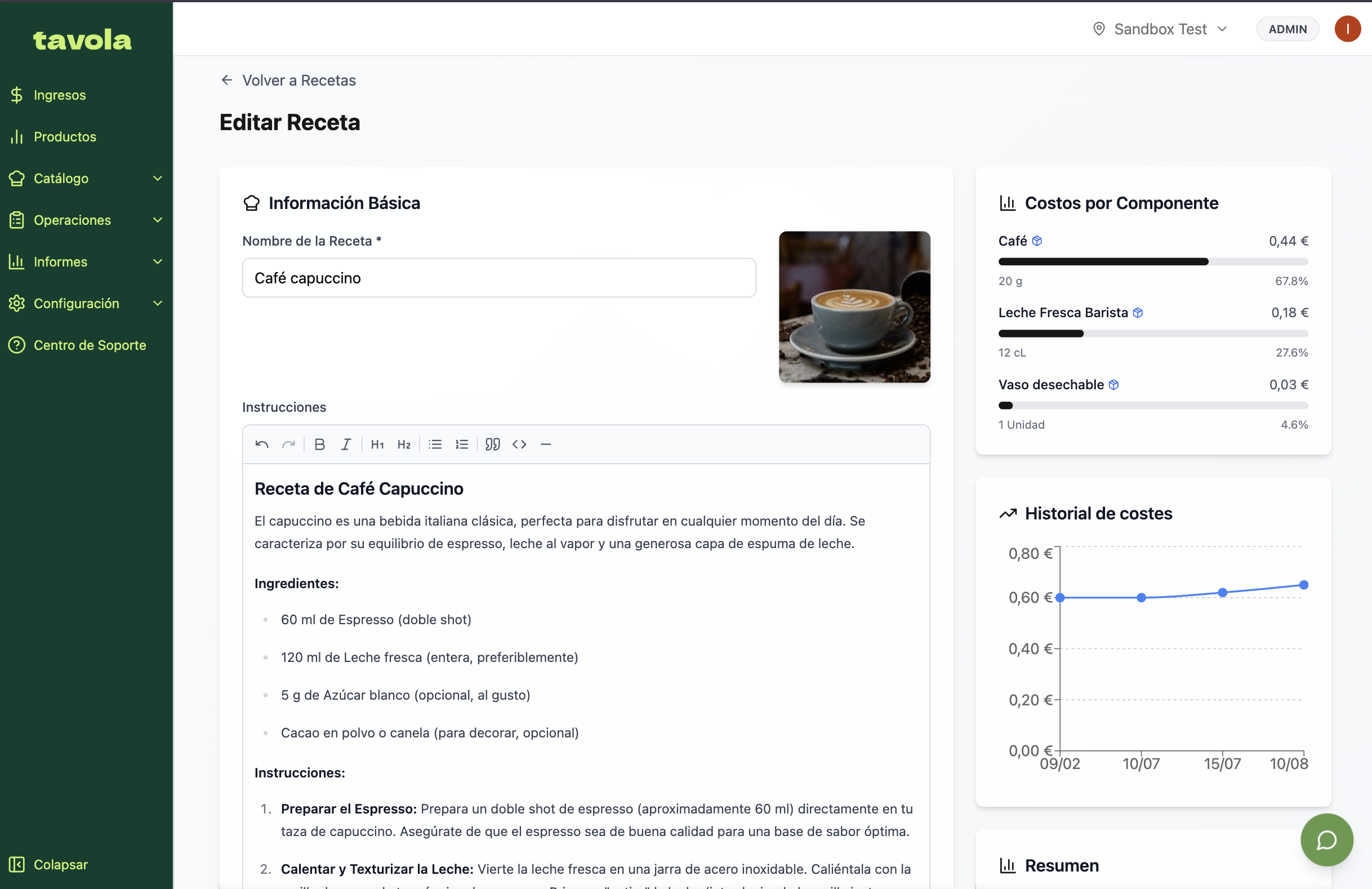Image resolution: width=1372 pixels, height=889 pixels.
Task: Expand the Informes menu chevron
Action: point(157,262)
